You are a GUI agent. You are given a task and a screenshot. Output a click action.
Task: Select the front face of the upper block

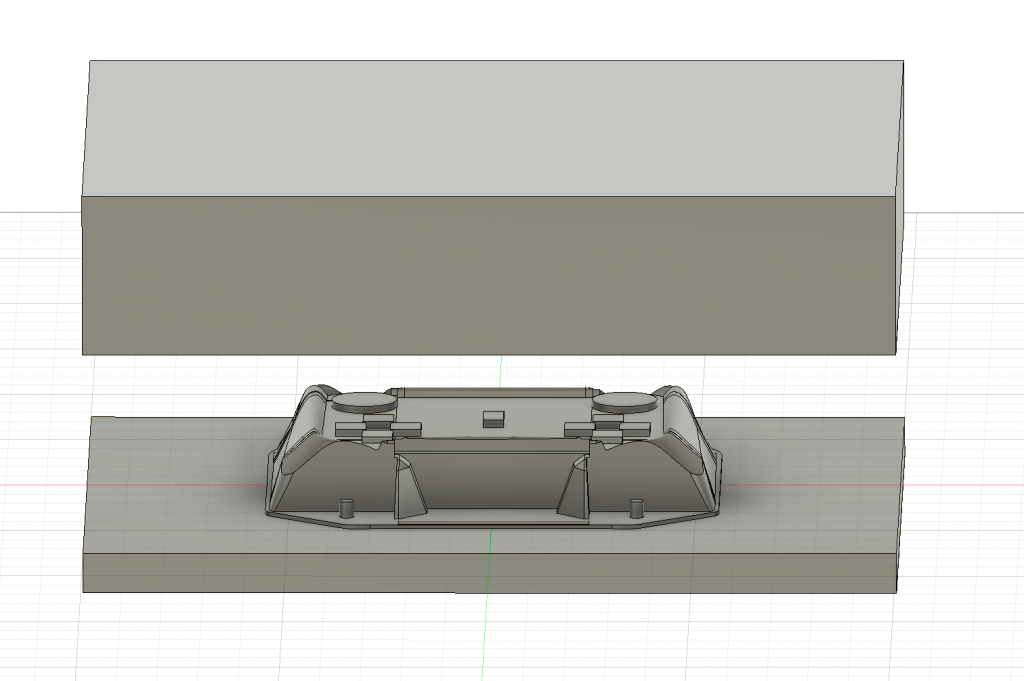point(490,275)
